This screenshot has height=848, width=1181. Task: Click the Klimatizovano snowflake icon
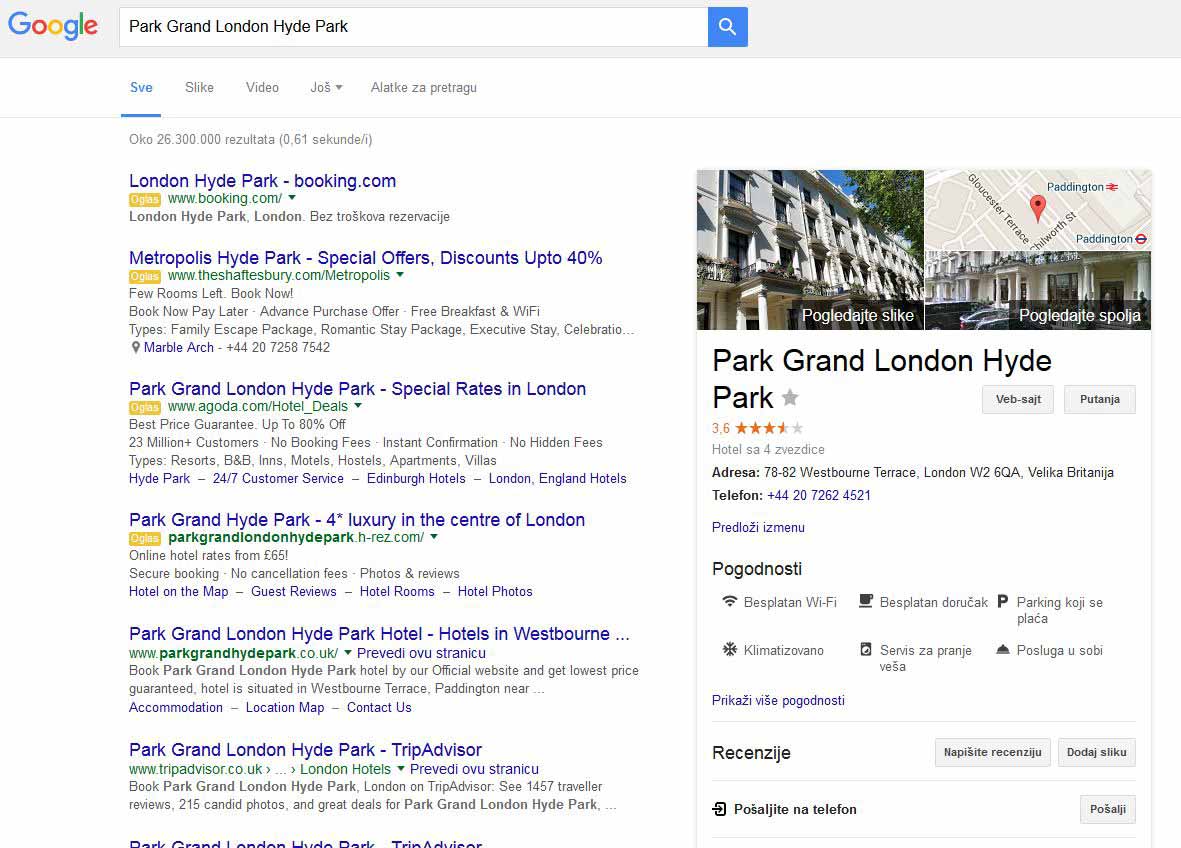(730, 649)
